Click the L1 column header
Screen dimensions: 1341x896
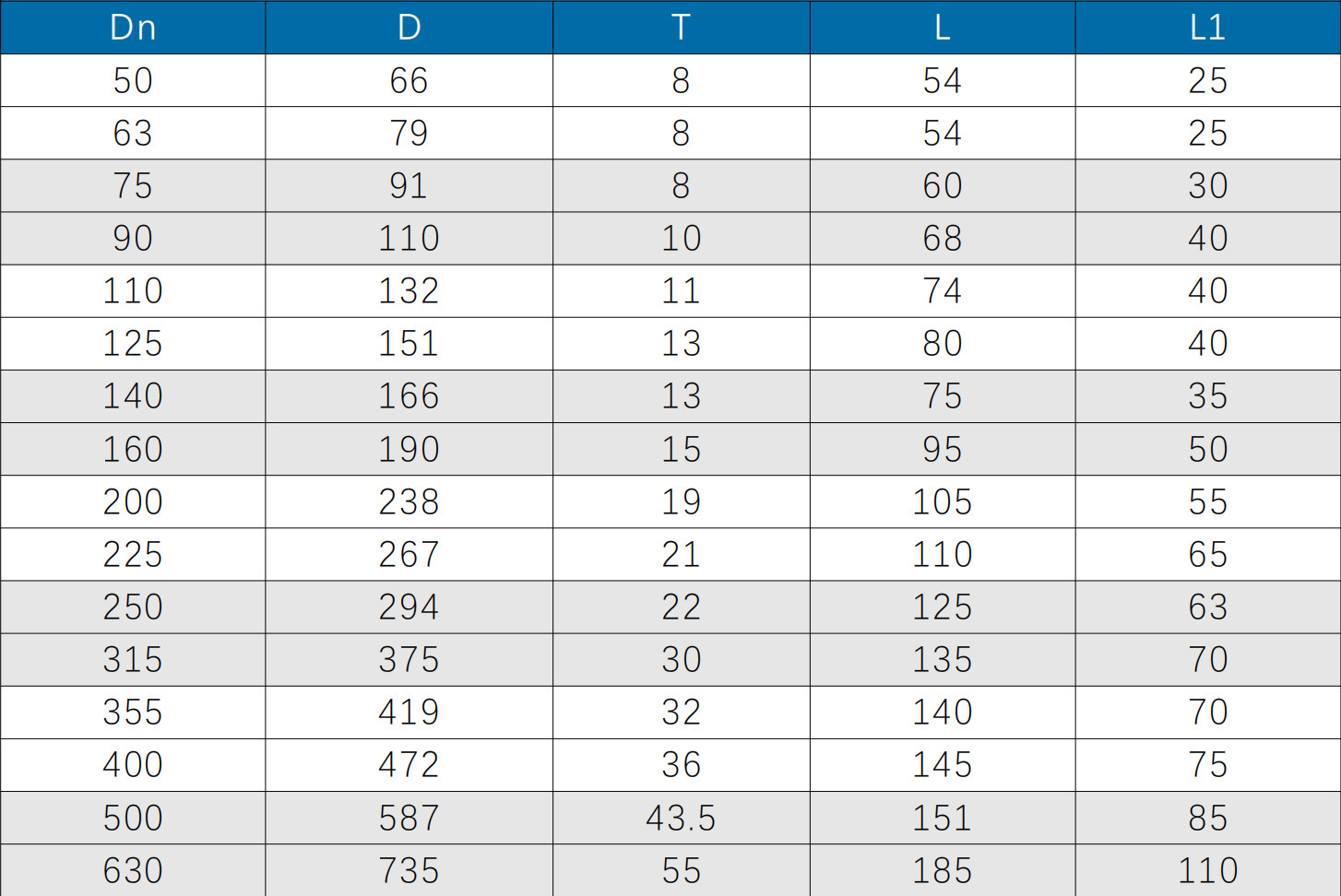click(x=1207, y=28)
